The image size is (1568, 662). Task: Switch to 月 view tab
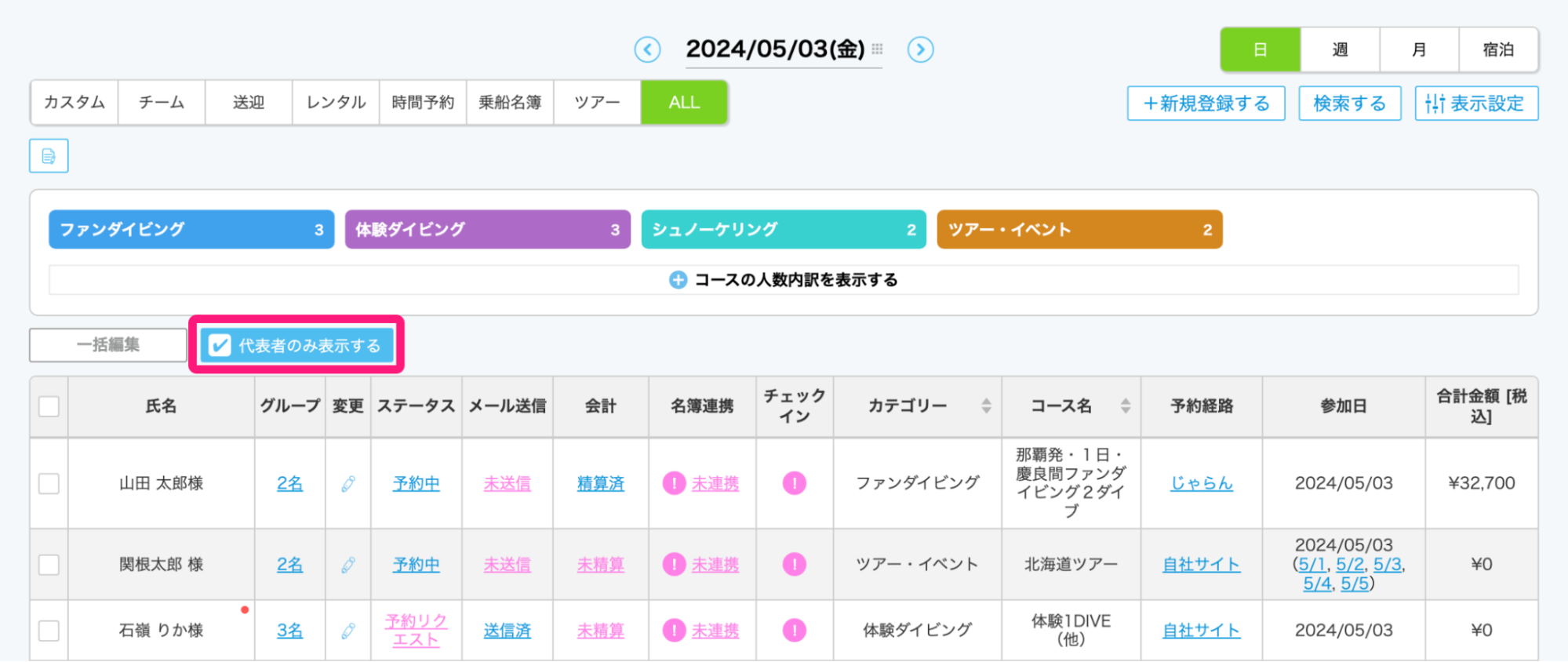point(1419,50)
